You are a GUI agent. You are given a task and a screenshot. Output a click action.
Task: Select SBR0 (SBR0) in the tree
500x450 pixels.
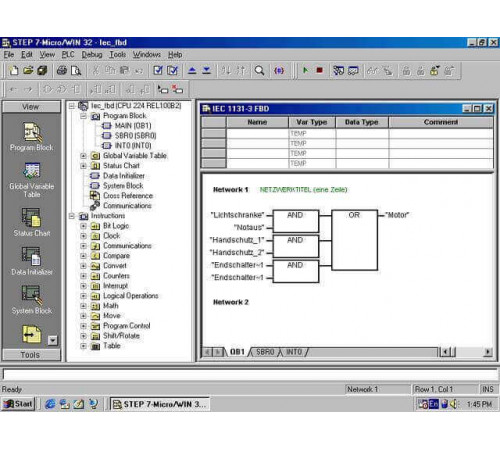[135, 136]
